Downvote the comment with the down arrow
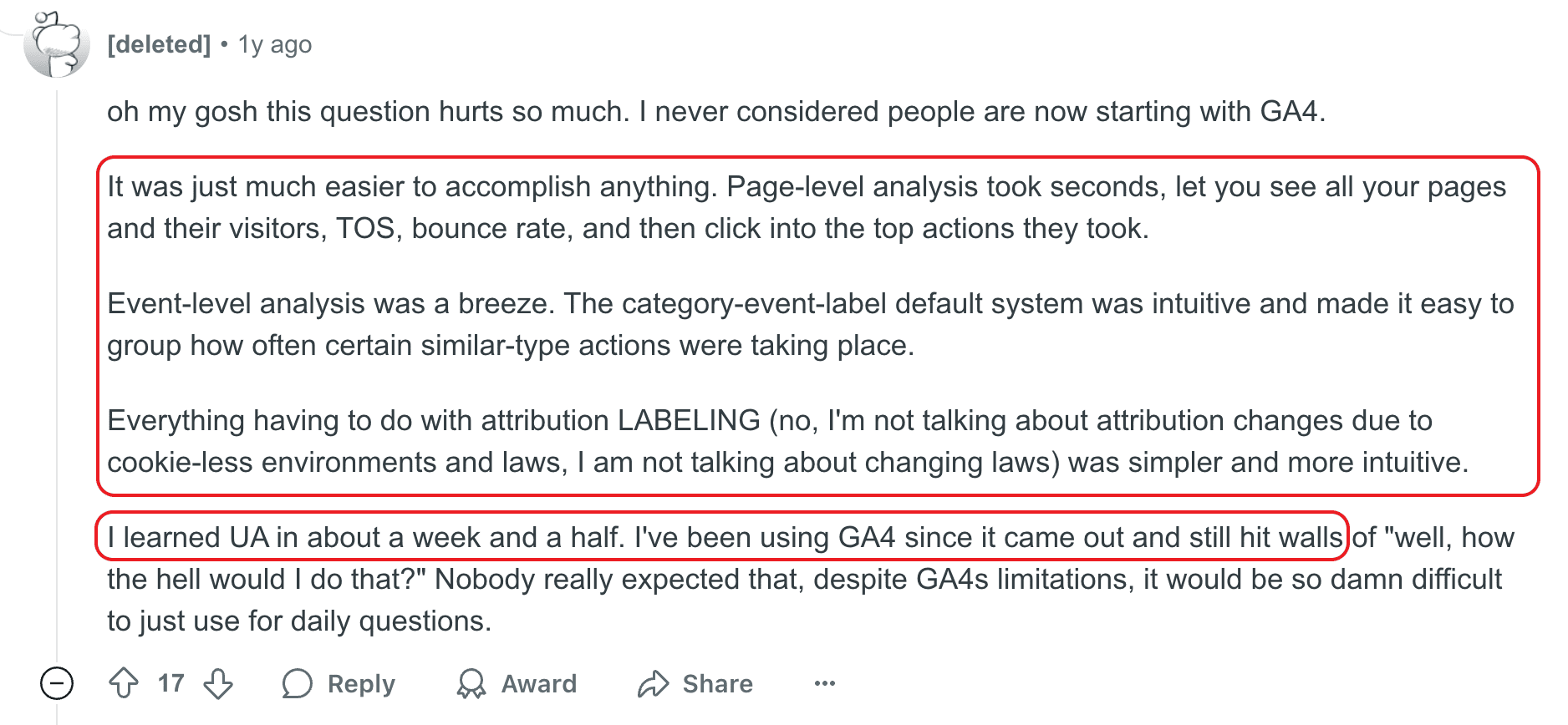 pos(219,683)
